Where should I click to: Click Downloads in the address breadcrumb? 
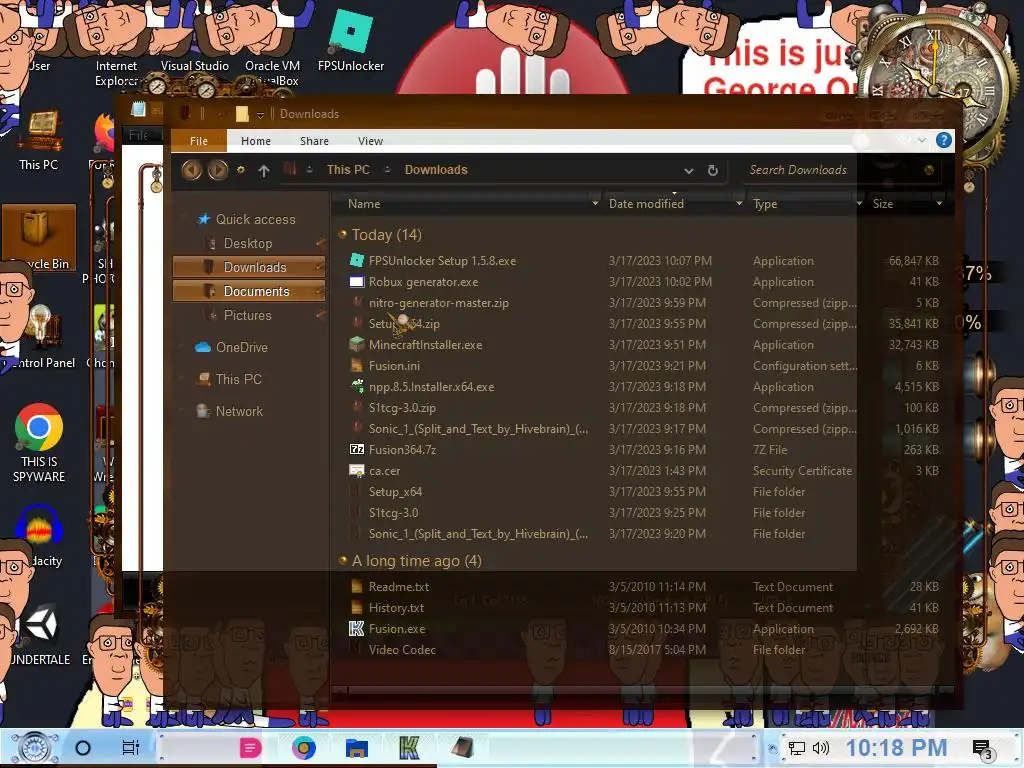pos(436,170)
